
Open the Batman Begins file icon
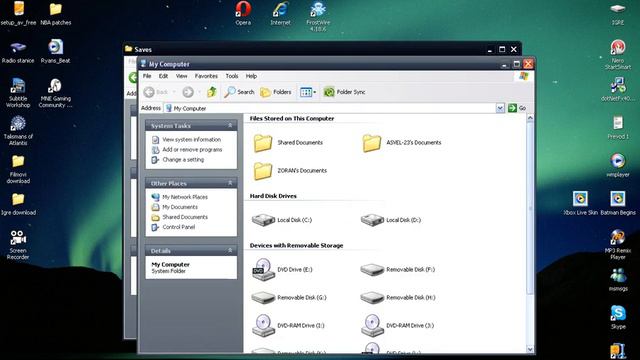618,203
